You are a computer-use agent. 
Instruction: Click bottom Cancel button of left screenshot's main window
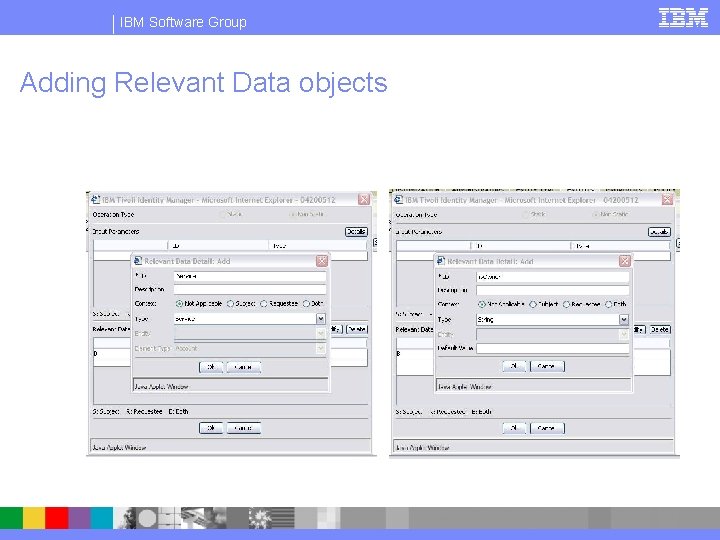tap(243, 428)
